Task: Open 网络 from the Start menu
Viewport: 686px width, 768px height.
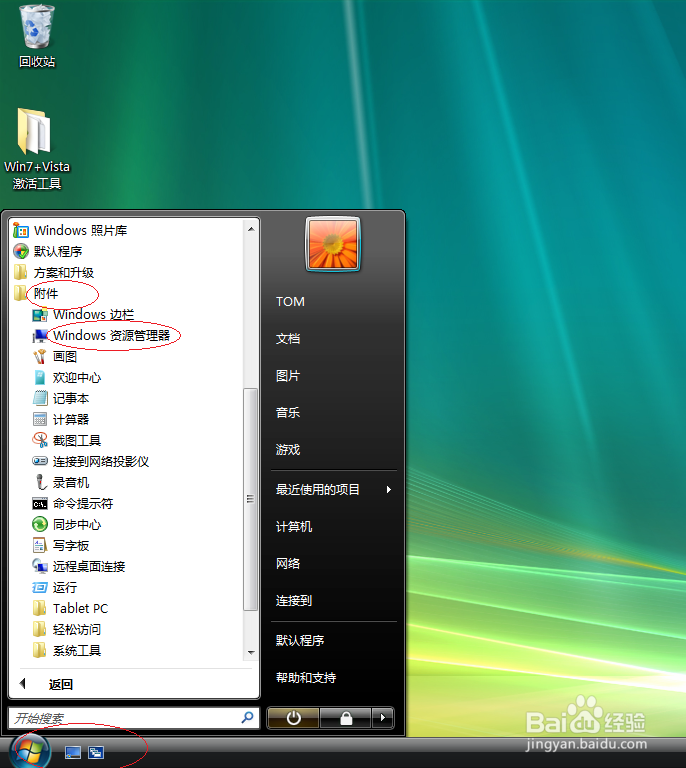Action: click(287, 563)
